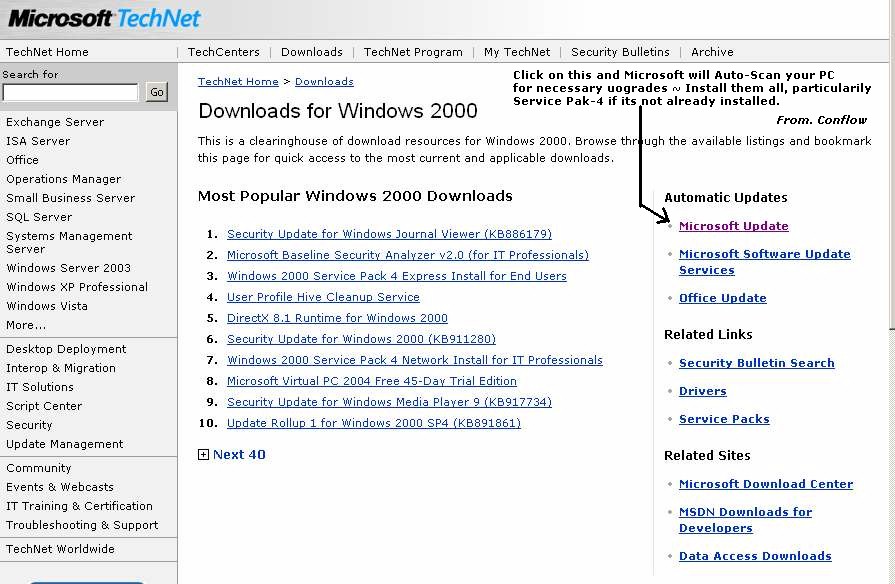Click the Microsoft Update link
The image size is (895, 584).
pyautogui.click(x=733, y=226)
